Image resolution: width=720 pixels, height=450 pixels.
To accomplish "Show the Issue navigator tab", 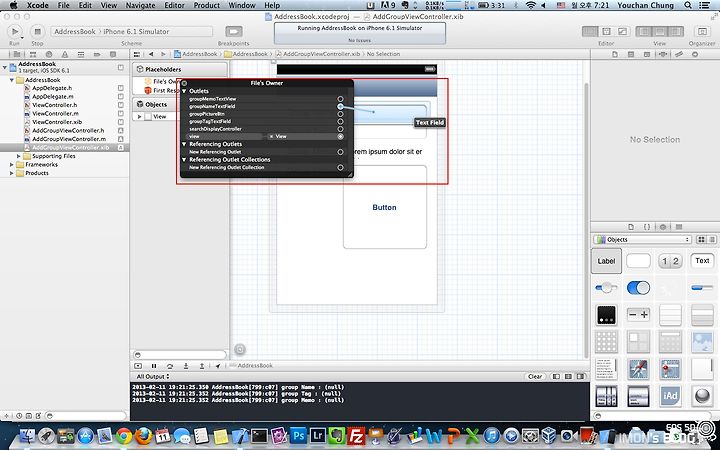I will point(65,54).
